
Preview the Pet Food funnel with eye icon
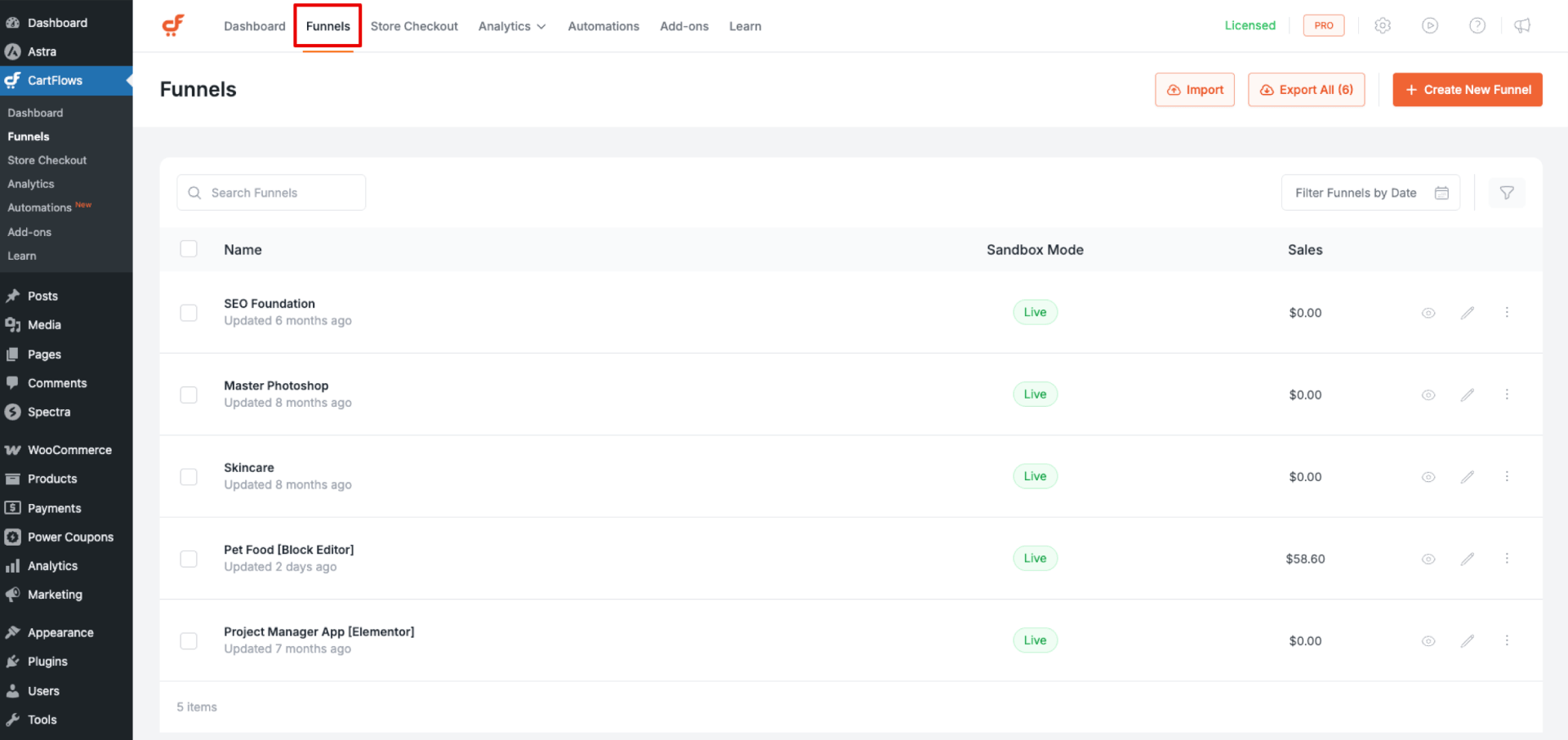pos(1428,559)
